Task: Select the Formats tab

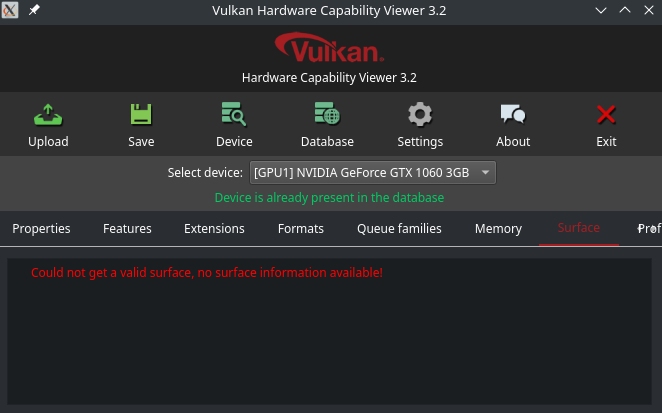Action: pyautogui.click(x=301, y=228)
